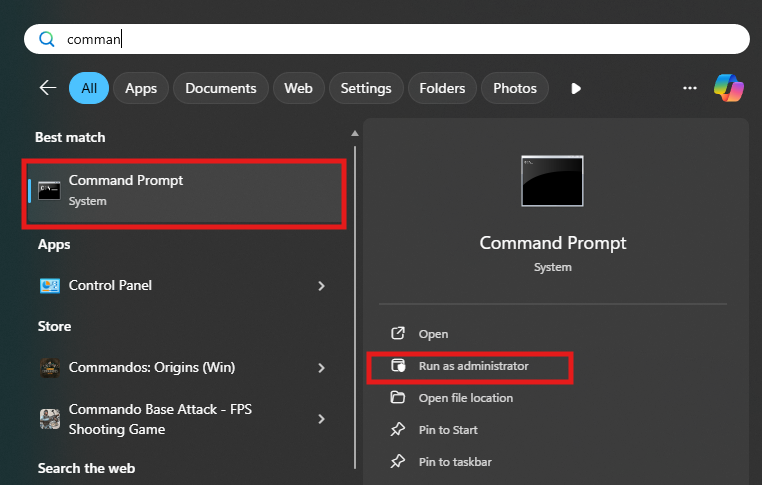Viewport: 762px width, 485px height.
Task: Click the "Store" section heading
Action: coord(54,326)
